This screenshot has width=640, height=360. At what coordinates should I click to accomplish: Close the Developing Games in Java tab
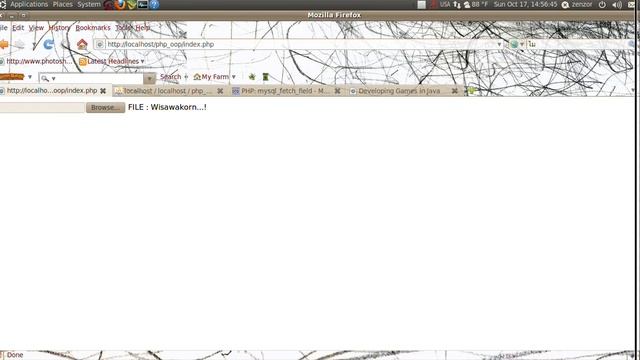click(x=454, y=91)
